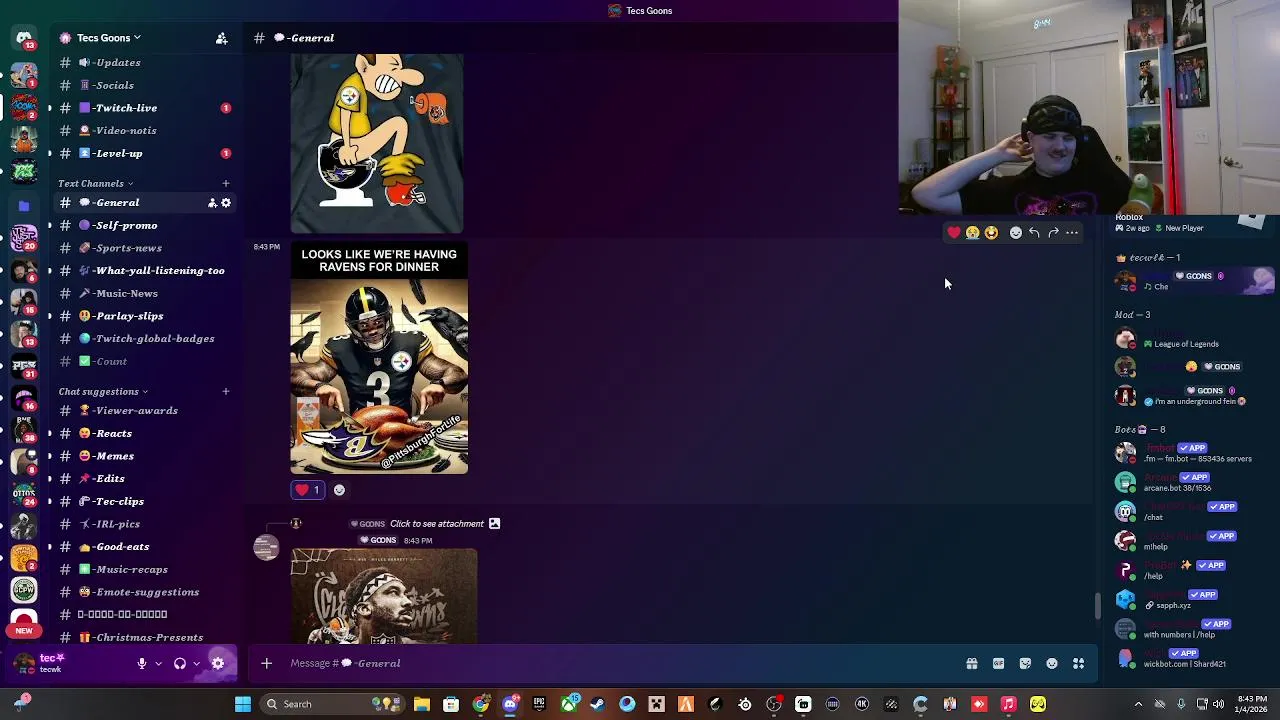Toggle headphones deafen

pos(180,663)
